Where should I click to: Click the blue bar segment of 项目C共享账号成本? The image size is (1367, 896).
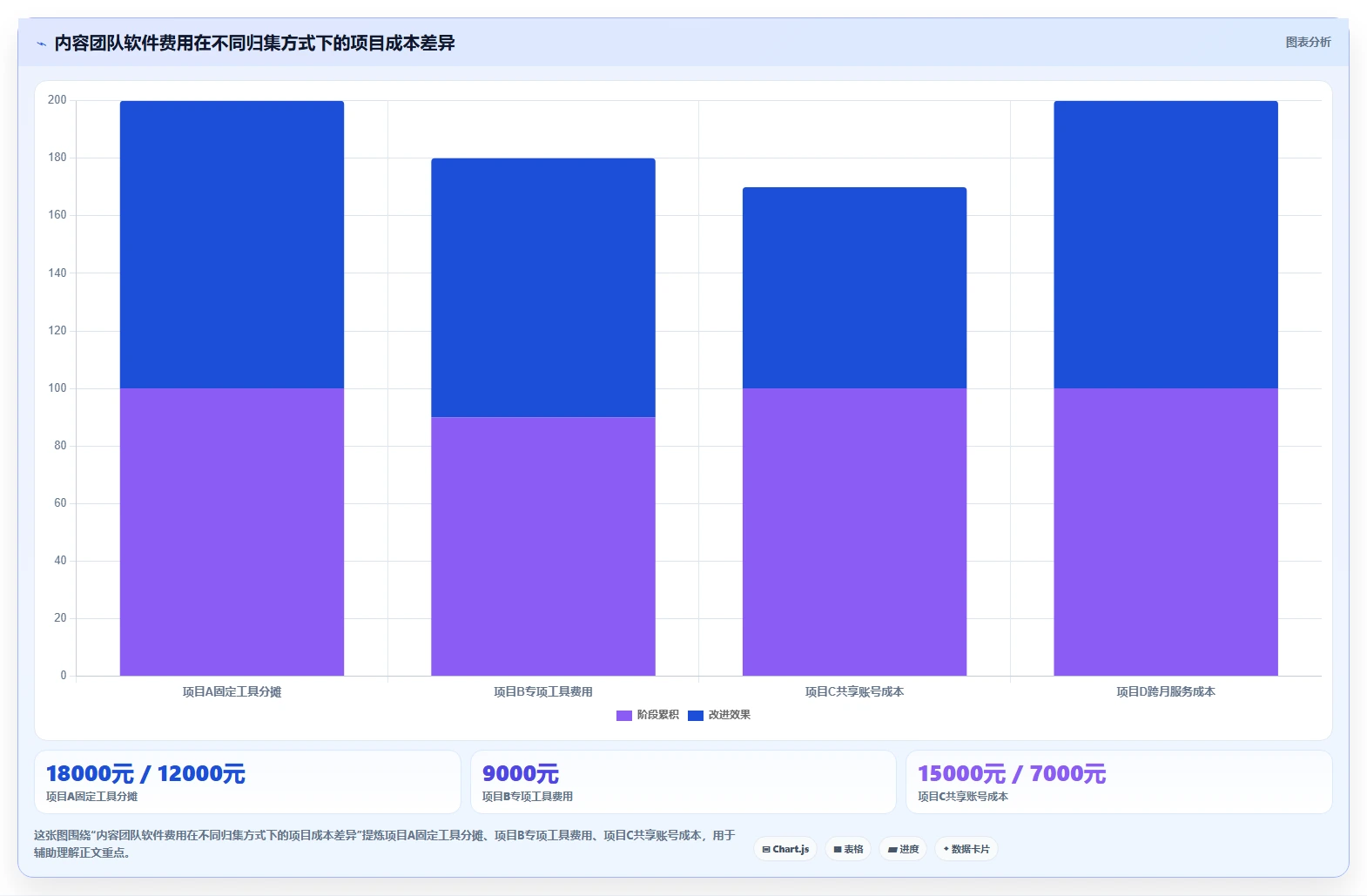(x=854, y=287)
